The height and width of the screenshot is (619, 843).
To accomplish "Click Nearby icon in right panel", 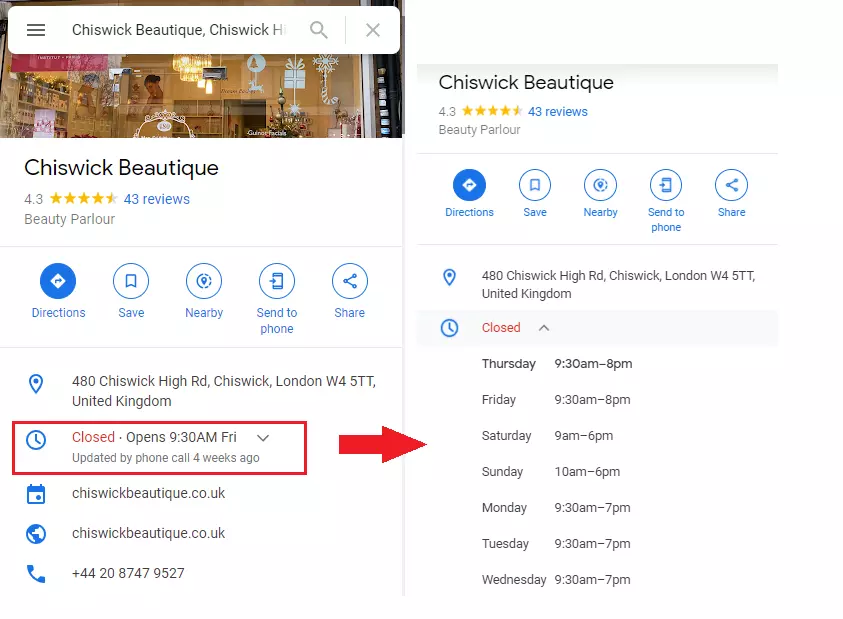I will point(601,185).
